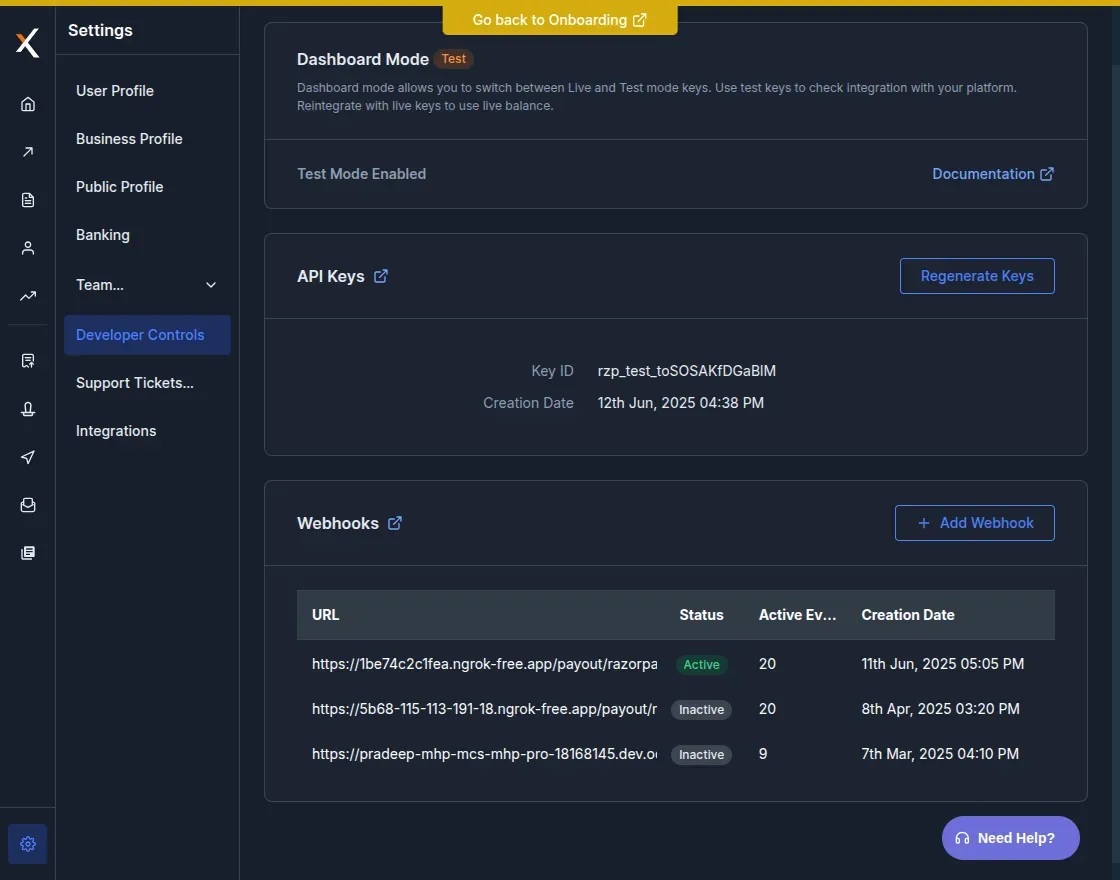Toggle the Test Mode Enabled setting
Screen dimensions: 1120x880
(x=362, y=173)
